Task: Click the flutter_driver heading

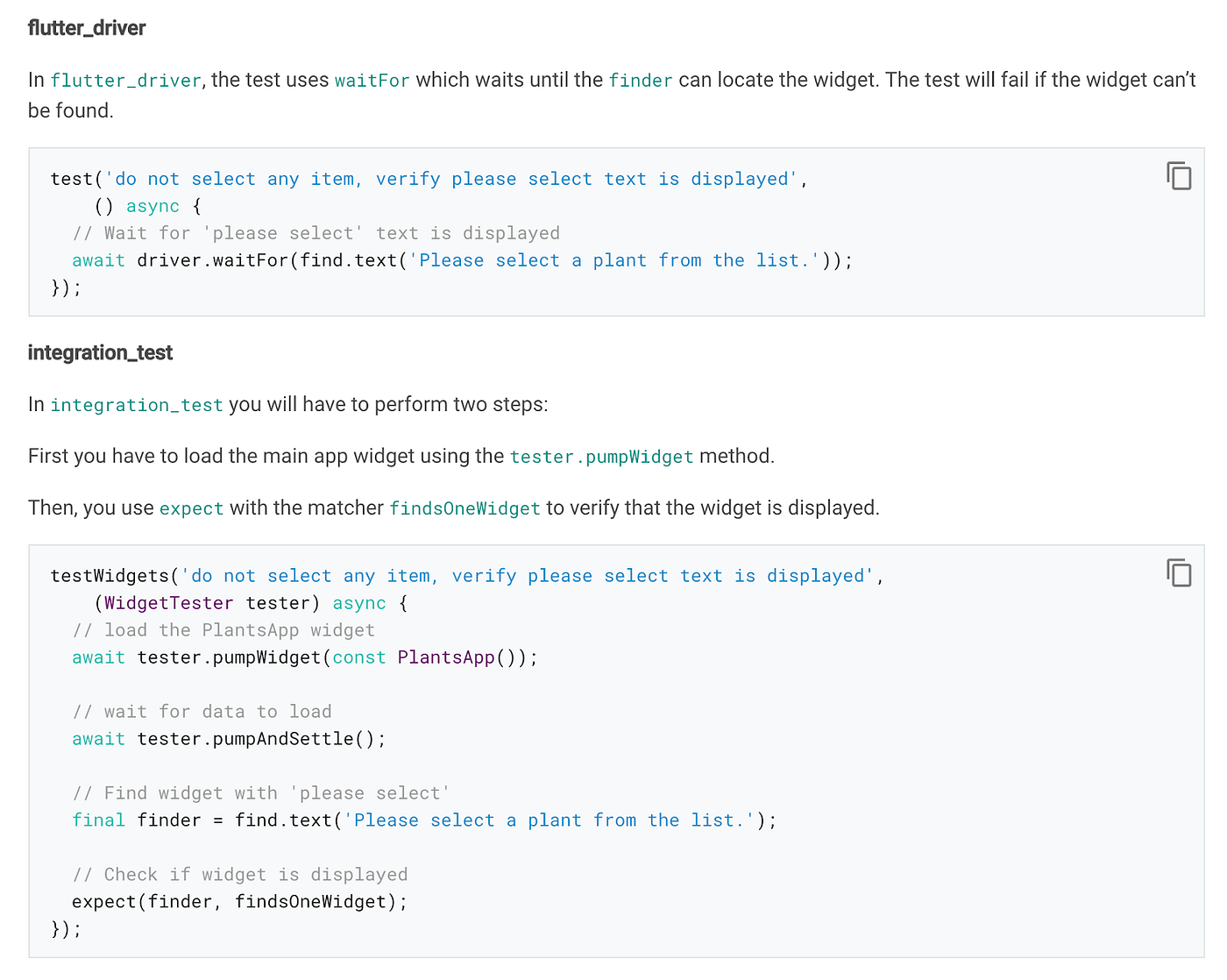Action: [87, 27]
